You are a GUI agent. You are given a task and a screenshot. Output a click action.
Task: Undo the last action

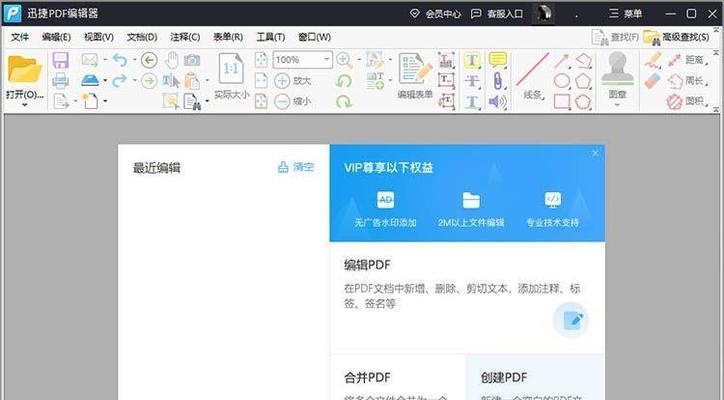click(x=120, y=60)
